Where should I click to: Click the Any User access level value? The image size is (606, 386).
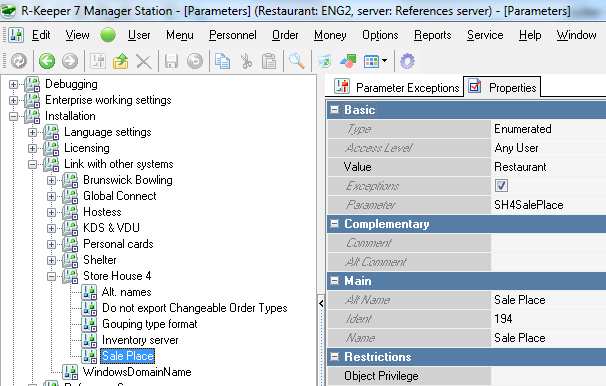click(x=516, y=148)
